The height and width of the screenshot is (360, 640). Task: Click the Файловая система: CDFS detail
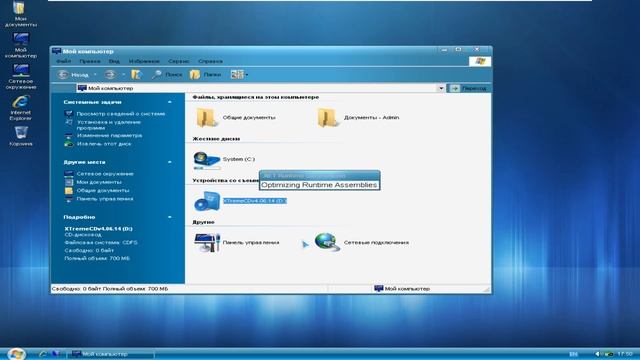101,242
